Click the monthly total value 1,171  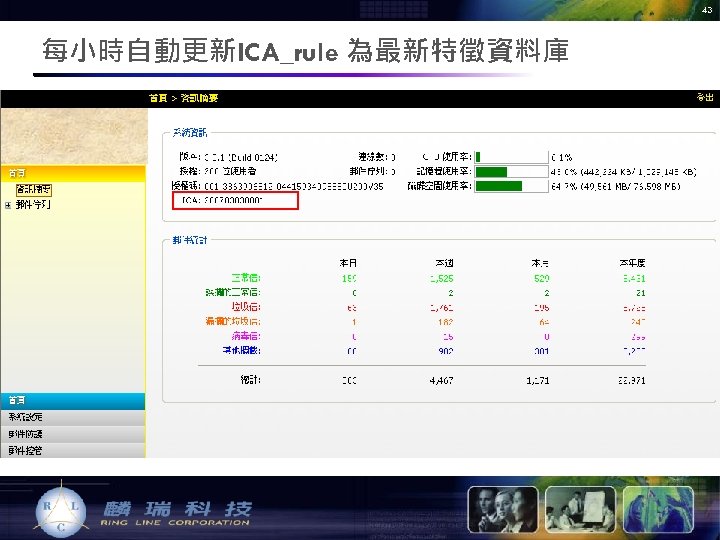538,380
